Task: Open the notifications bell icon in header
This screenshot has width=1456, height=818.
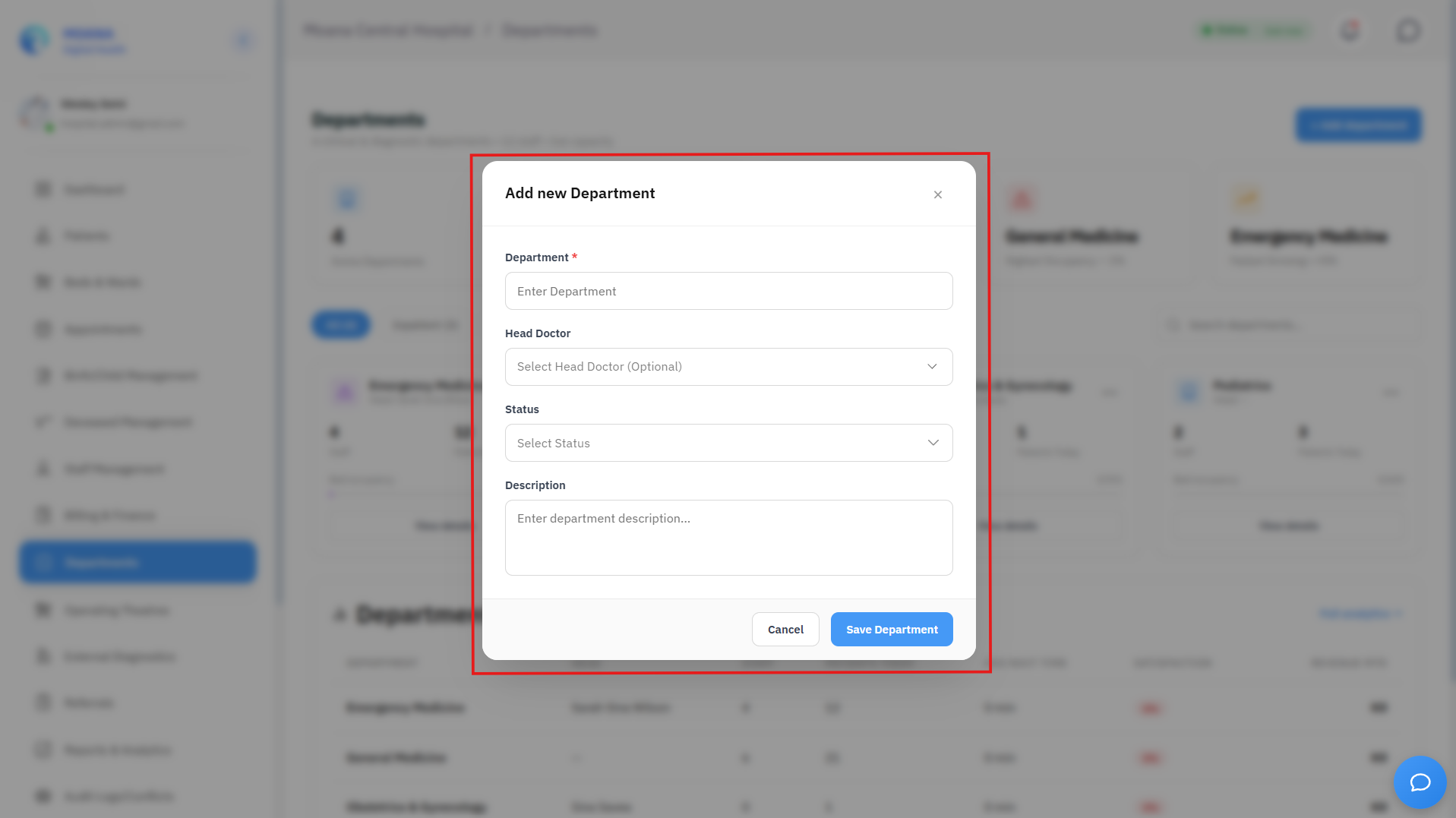Action: (x=1350, y=31)
